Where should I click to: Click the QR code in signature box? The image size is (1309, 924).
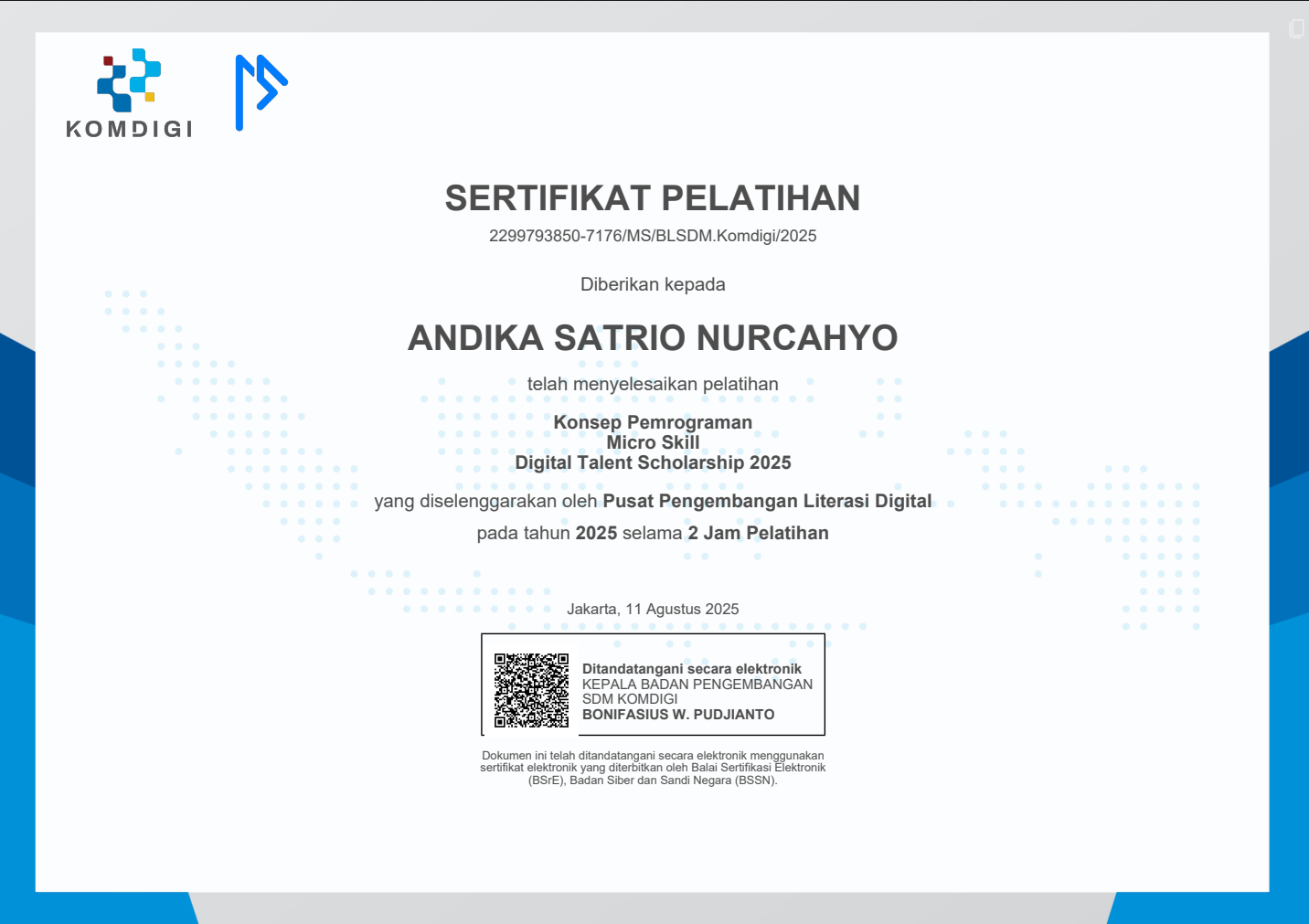(531, 690)
